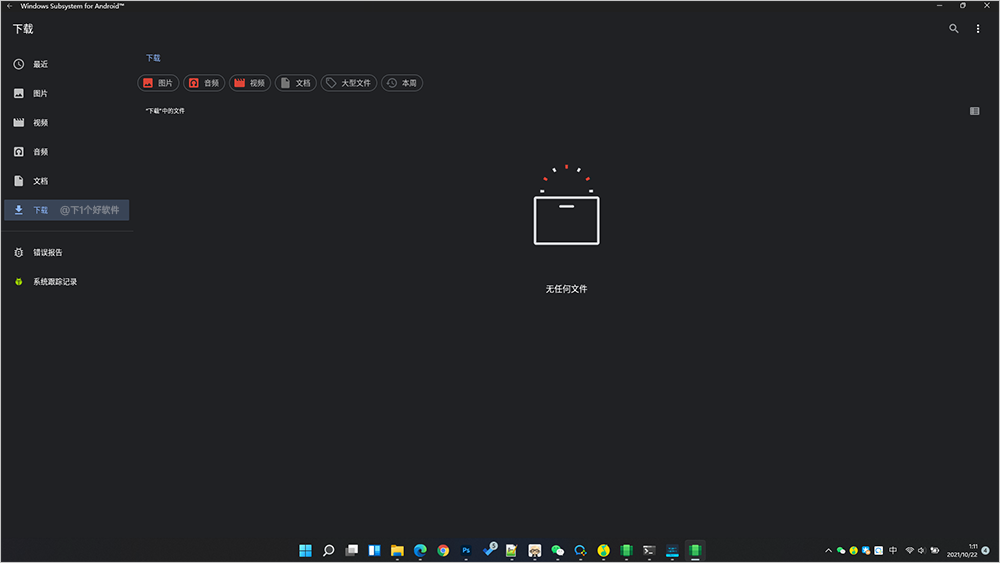The image size is (1000, 563).
Task: Select 下载 in the sidebar
Action: point(40,210)
